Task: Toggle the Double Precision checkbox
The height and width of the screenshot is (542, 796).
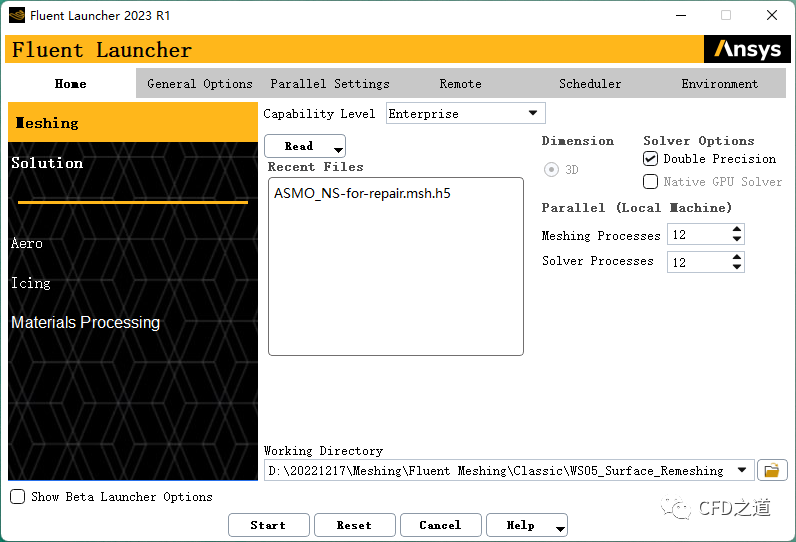Action: (651, 159)
